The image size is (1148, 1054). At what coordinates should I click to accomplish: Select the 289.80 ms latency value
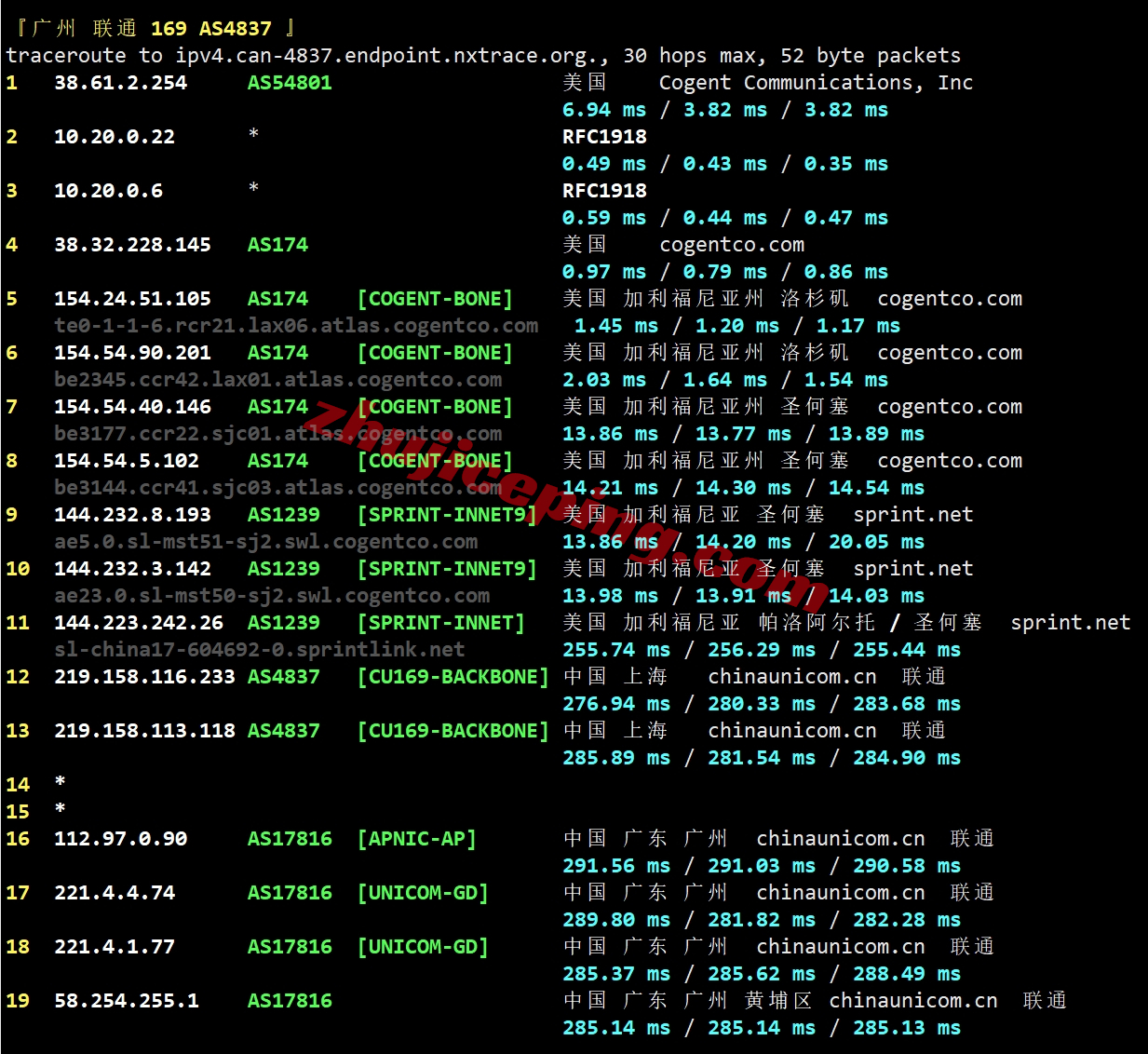(x=616, y=920)
